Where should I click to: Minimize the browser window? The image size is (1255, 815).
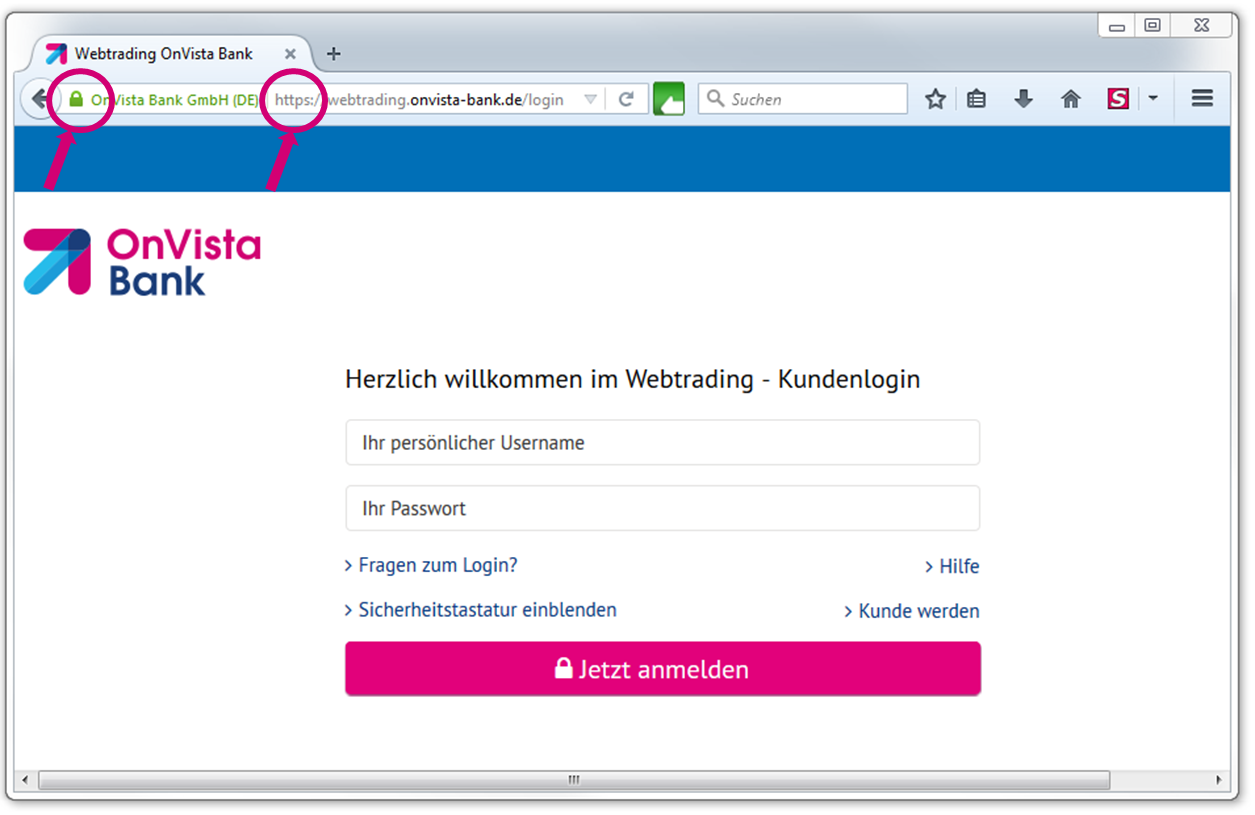(x=1118, y=25)
